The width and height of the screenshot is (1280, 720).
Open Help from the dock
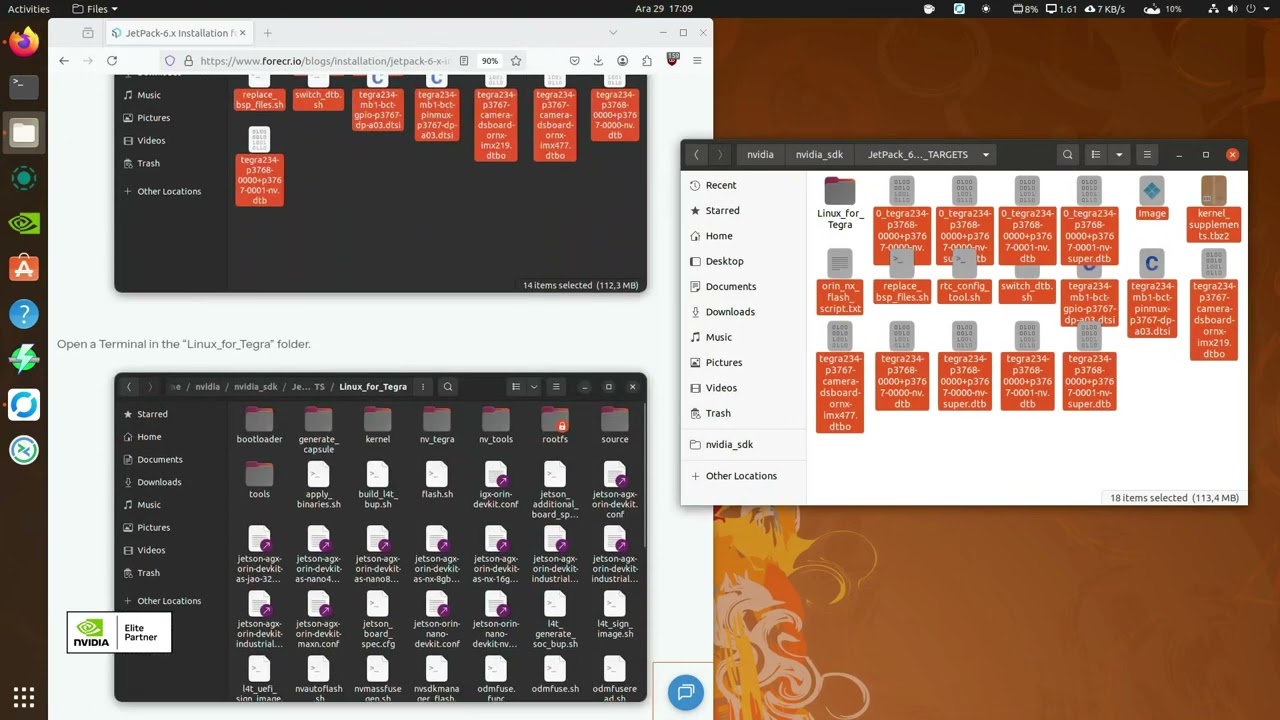point(24,314)
